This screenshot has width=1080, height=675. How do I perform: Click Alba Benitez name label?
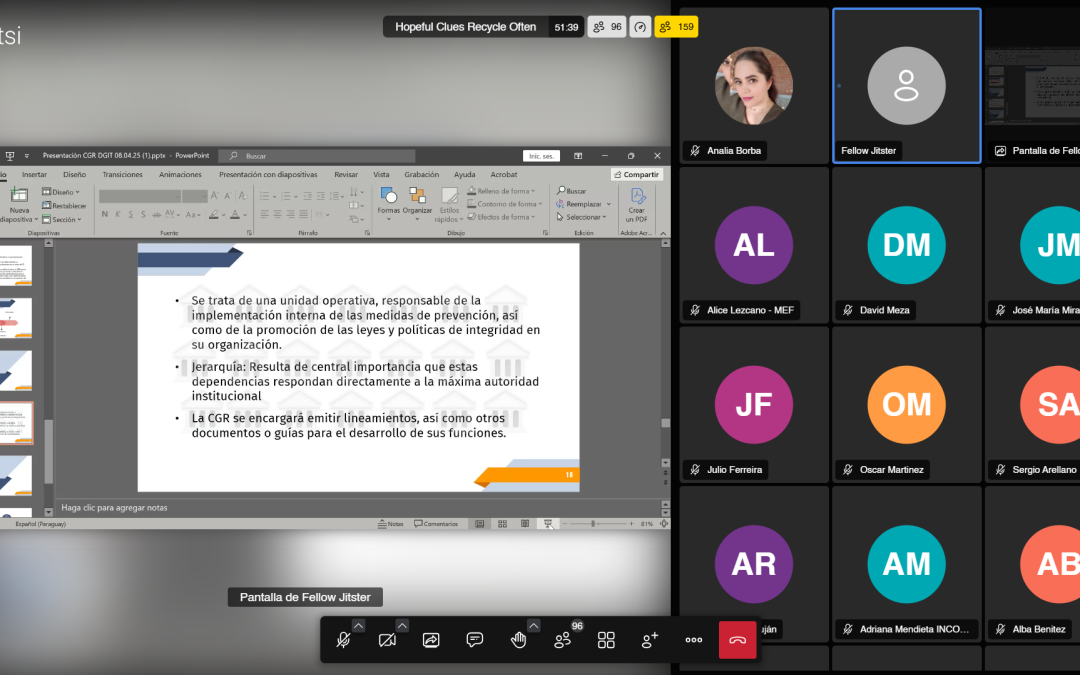[1039, 629]
